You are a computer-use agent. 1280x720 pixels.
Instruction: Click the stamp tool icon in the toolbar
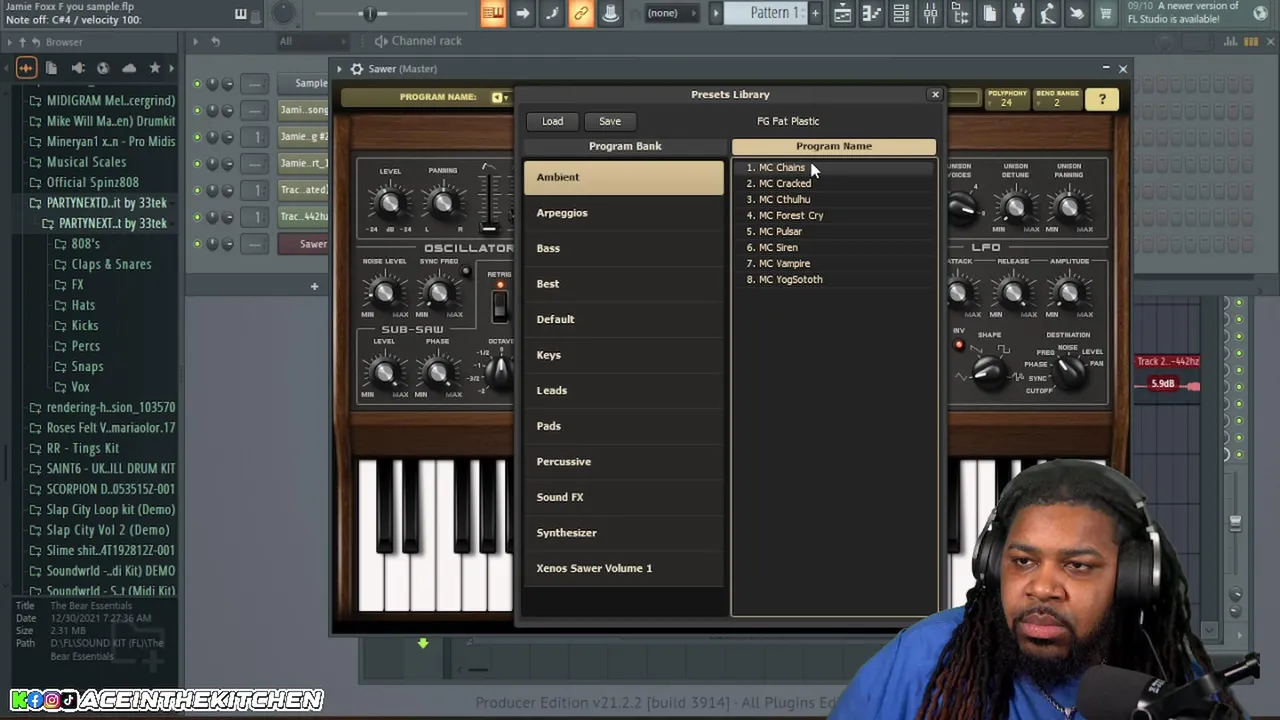click(609, 13)
